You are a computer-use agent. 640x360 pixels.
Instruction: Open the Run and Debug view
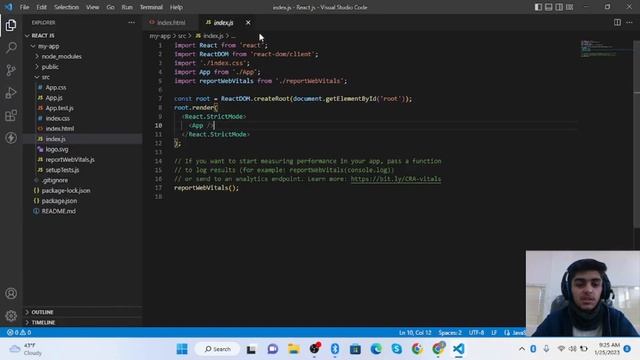tap(11, 93)
